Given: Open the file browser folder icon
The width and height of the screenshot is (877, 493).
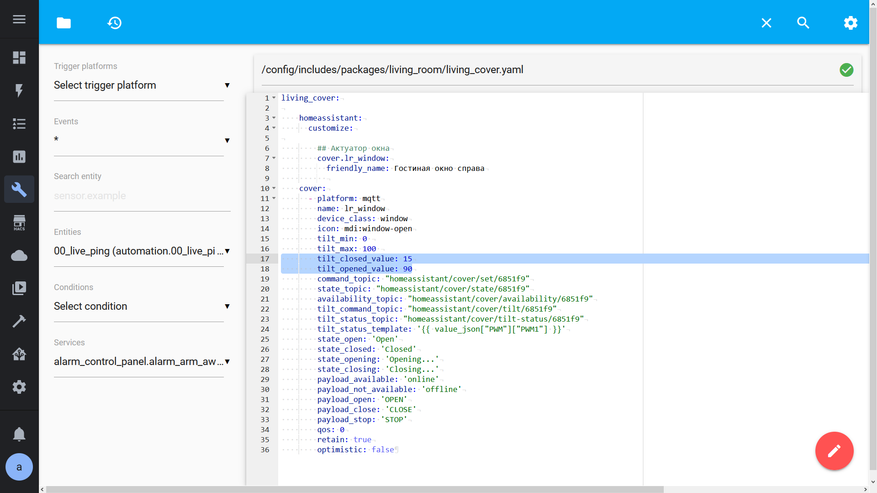Looking at the screenshot, I should (x=64, y=23).
